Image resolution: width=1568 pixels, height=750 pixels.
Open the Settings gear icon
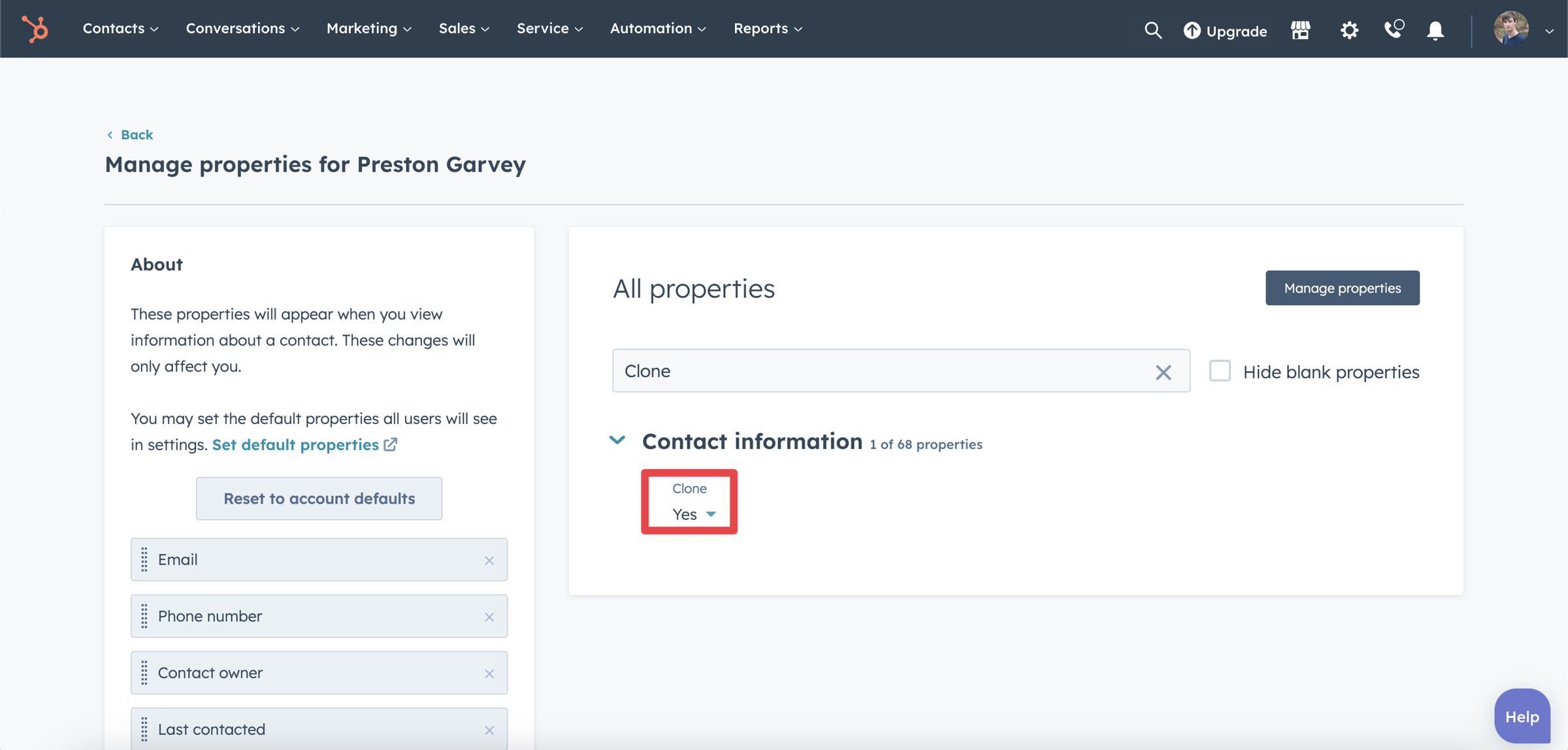[1348, 30]
